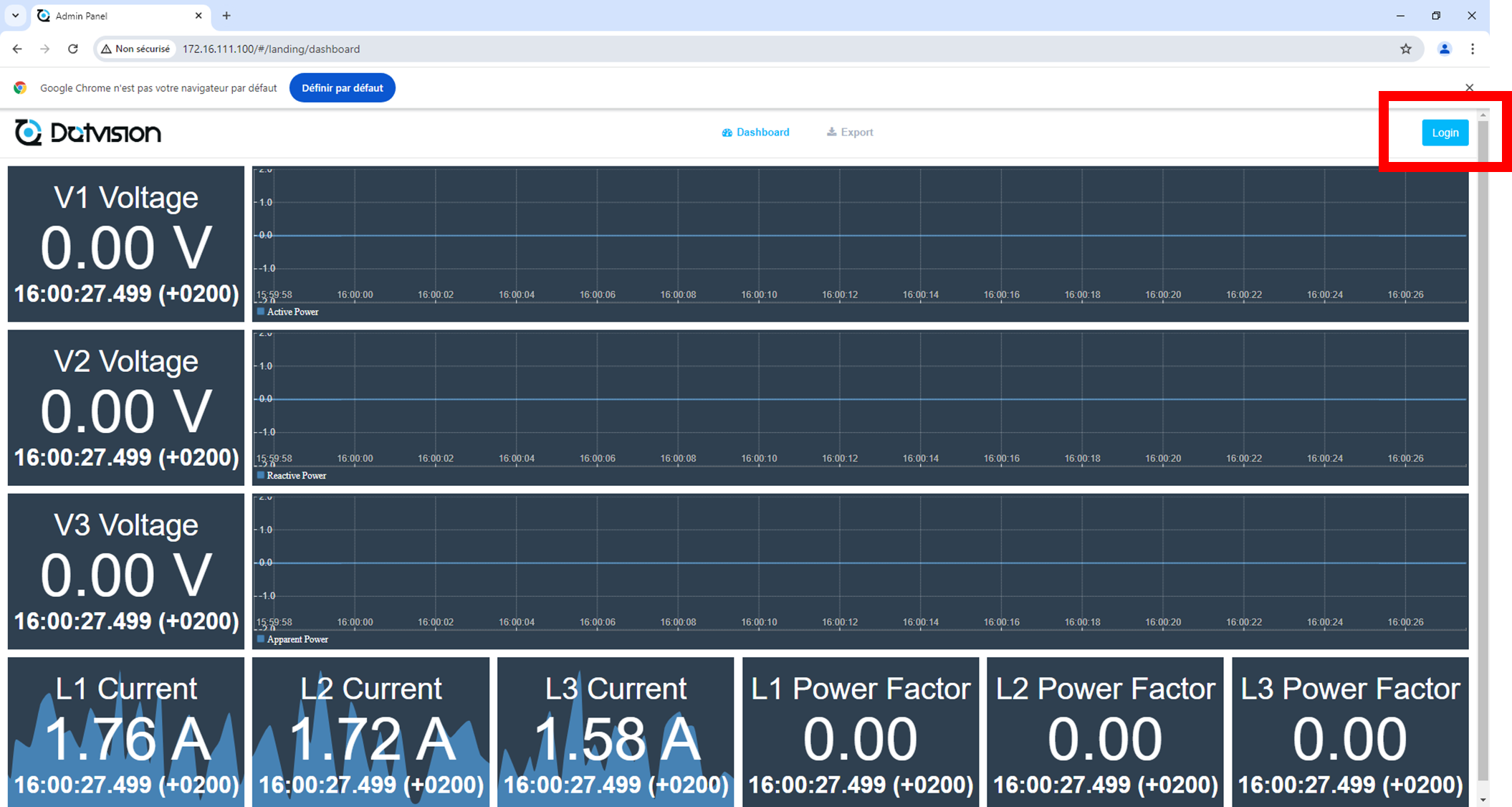Dismiss the default browser notification bar
1512x807 pixels.
(1469, 87)
